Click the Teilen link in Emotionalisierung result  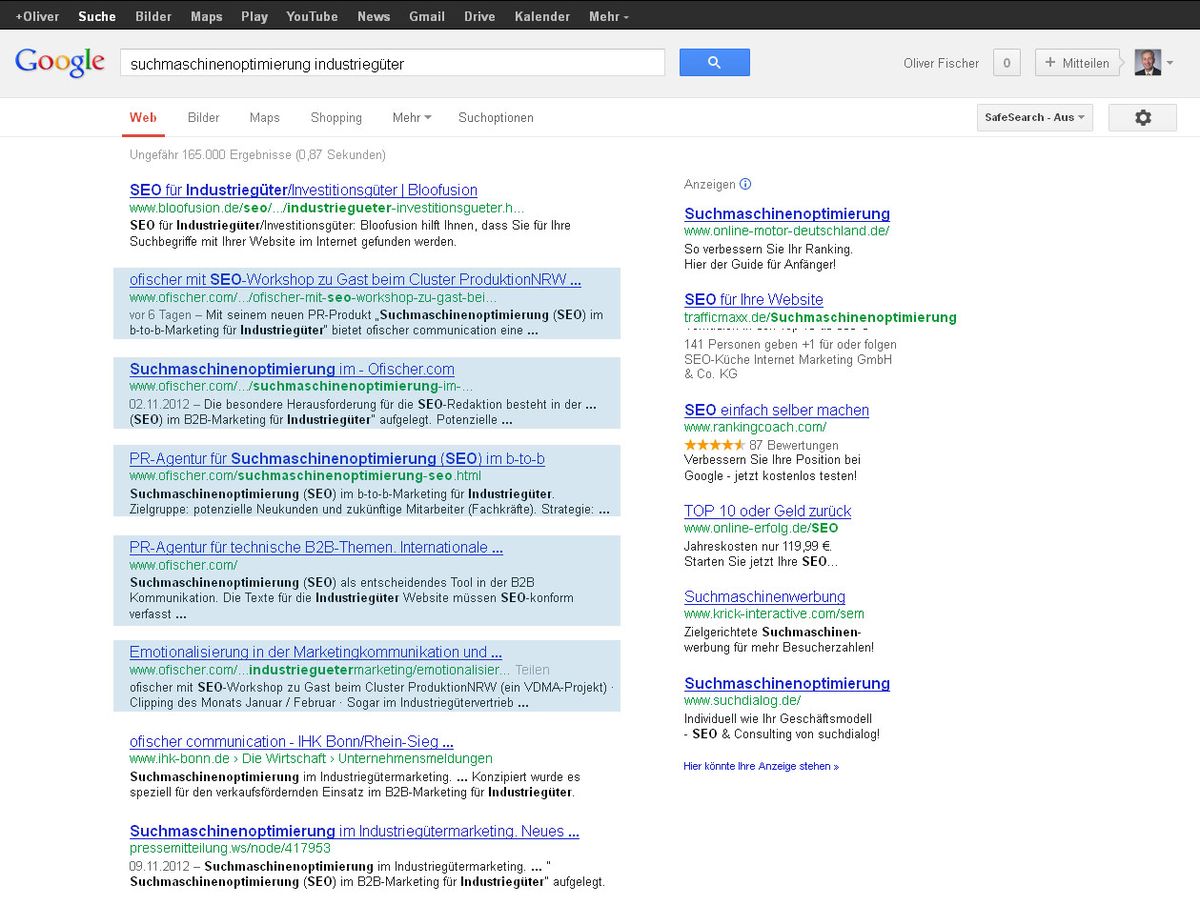click(533, 670)
